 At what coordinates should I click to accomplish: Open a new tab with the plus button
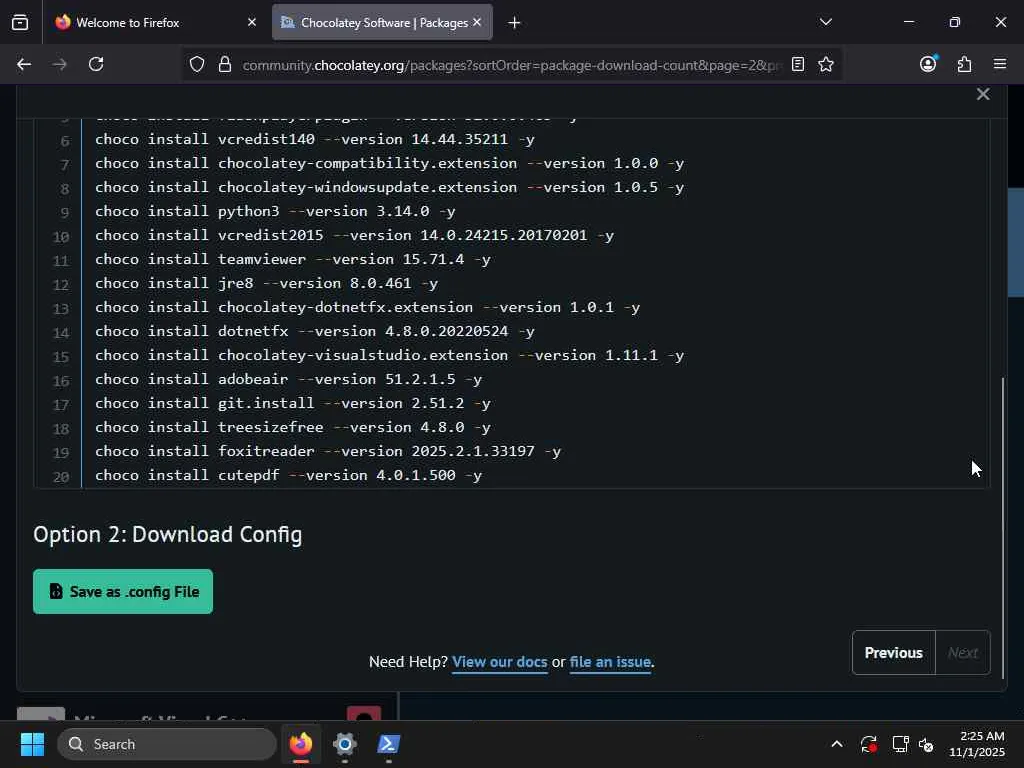(515, 23)
